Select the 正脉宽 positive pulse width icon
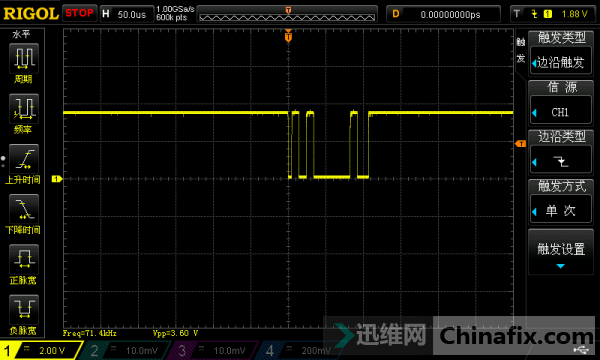This screenshot has height=360, width=600. (24, 259)
